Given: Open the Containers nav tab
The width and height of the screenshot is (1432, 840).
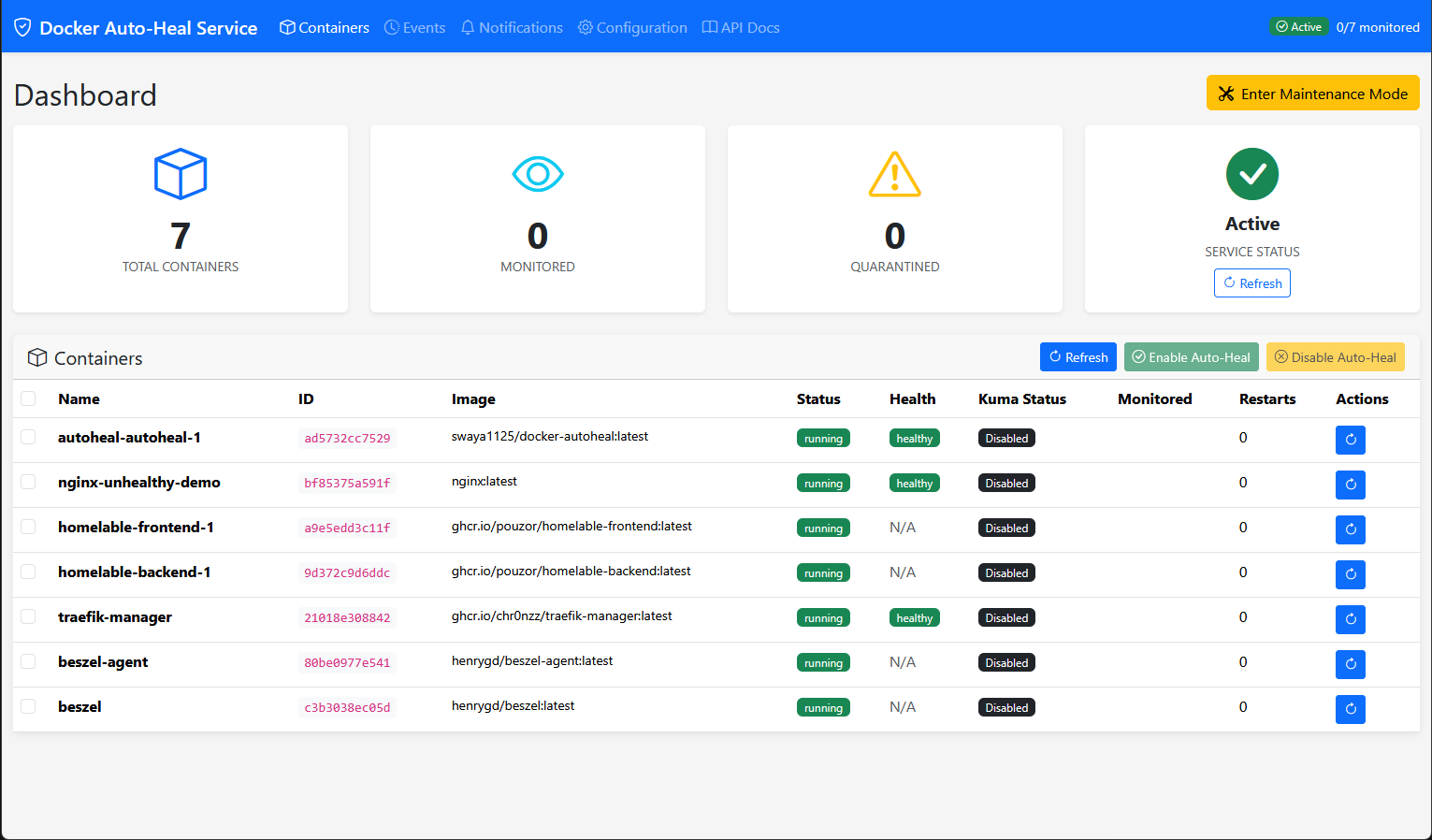Looking at the screenshot, I should point(325,27).
